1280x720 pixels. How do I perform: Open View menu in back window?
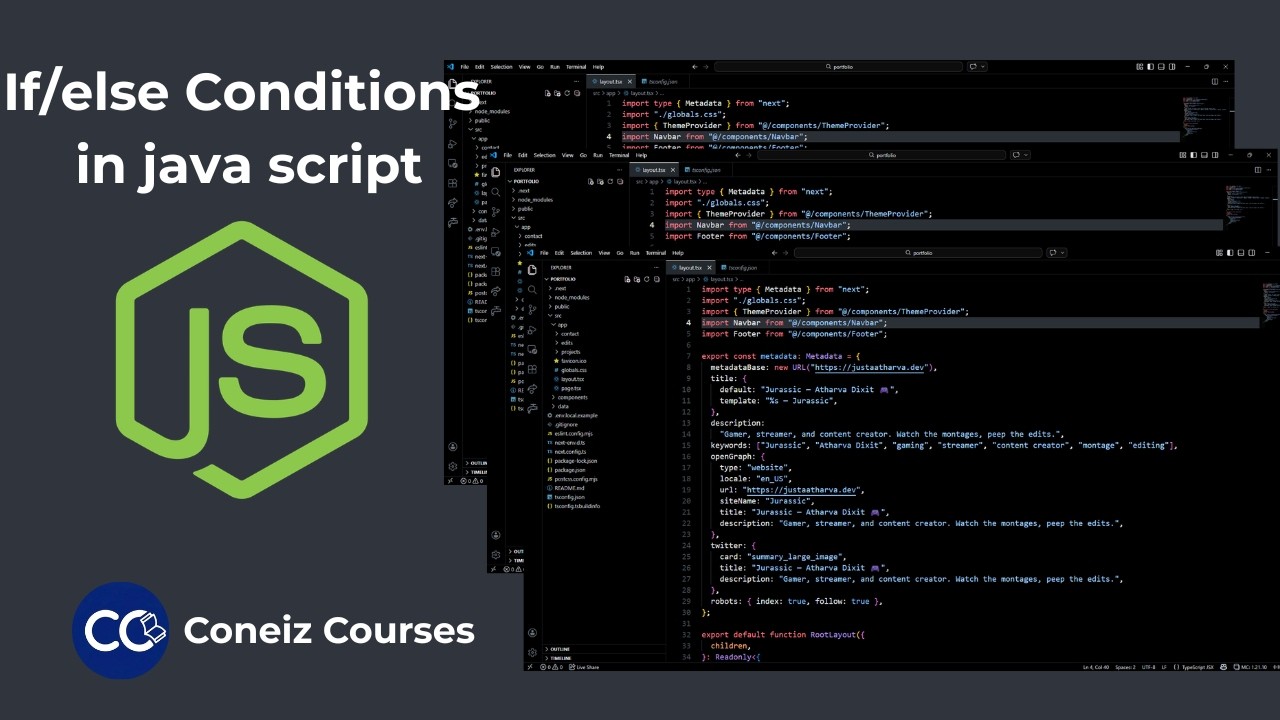coord(524,67)
